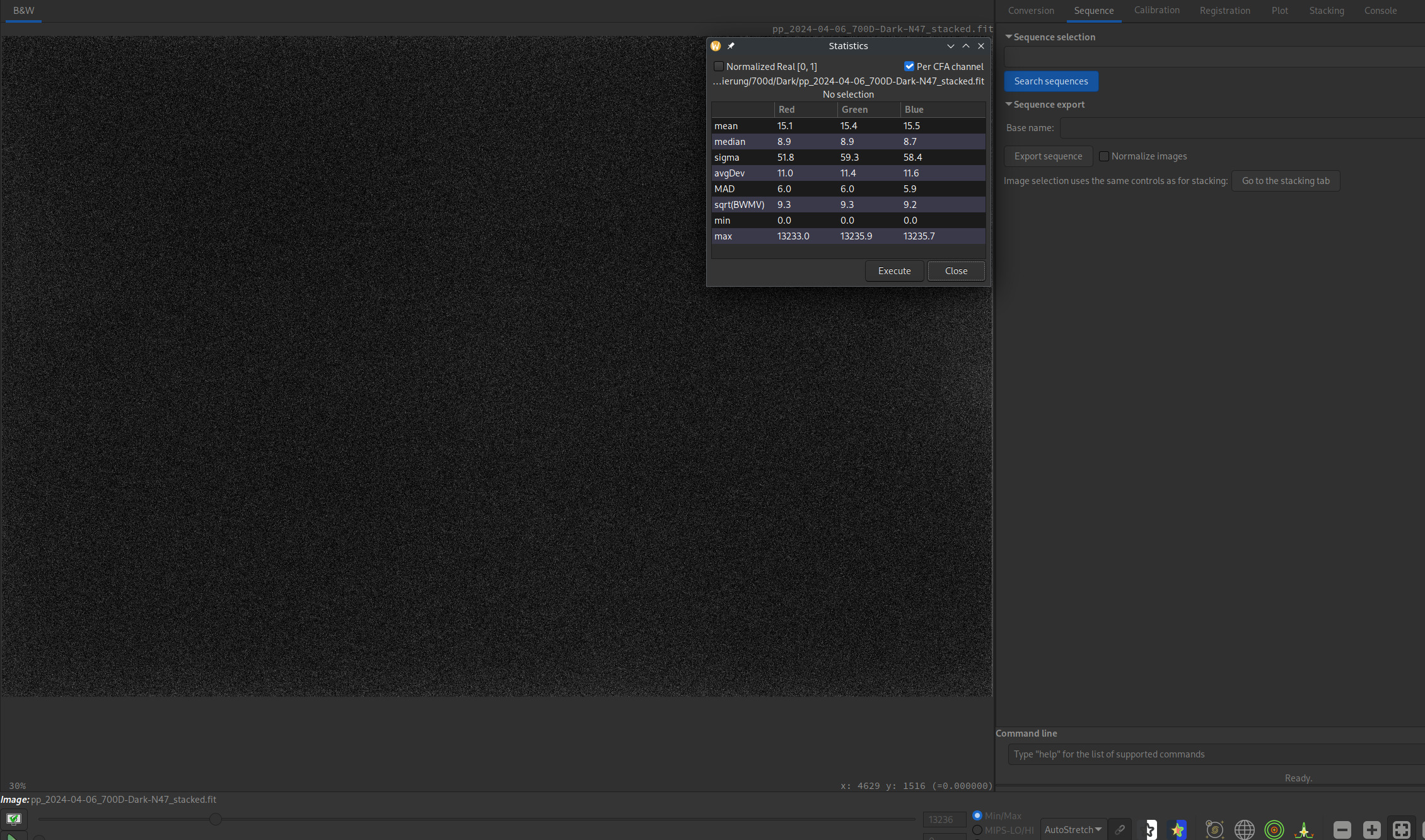Click the image file name in the bottom bar
Screen dimensions: 1425x840
[x=124, y=800]
